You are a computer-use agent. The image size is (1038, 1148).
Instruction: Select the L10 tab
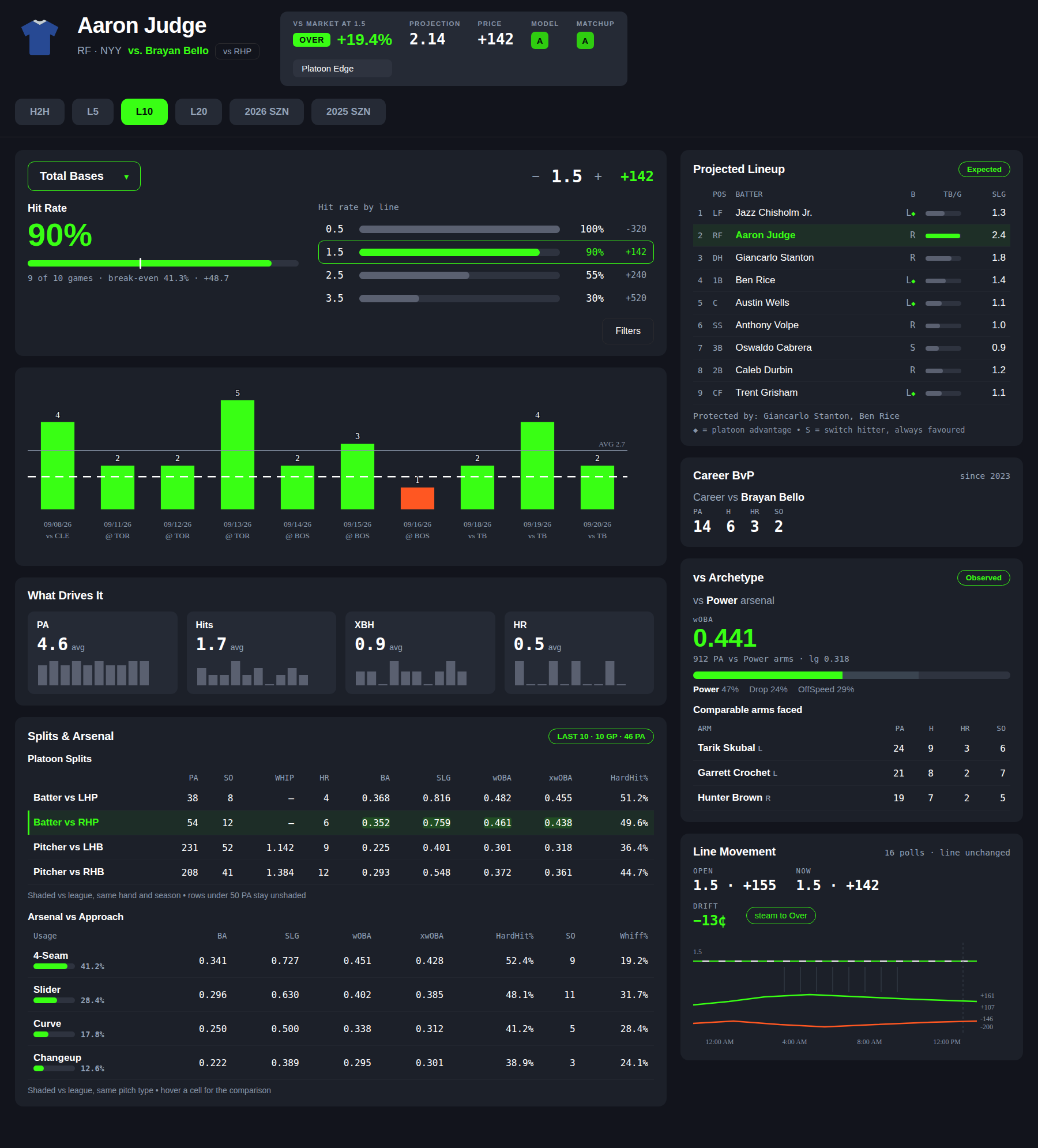[x=144, y=111]
